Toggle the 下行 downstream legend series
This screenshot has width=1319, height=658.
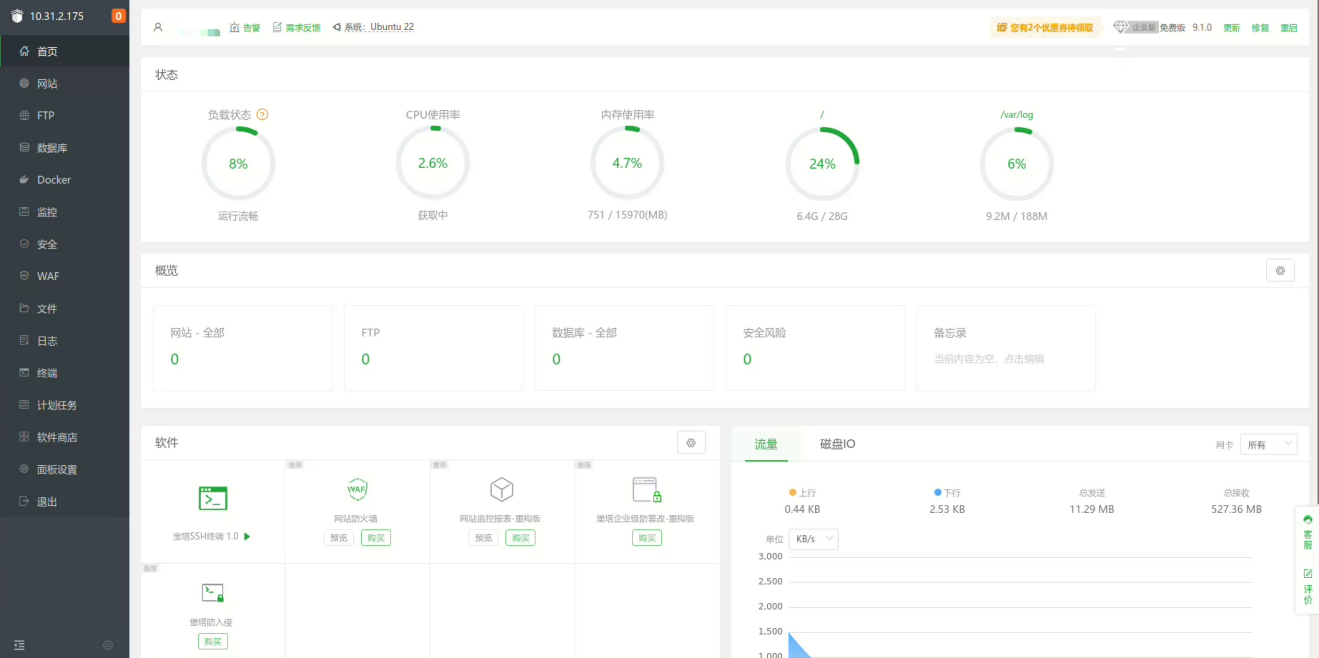coord(947,493)
